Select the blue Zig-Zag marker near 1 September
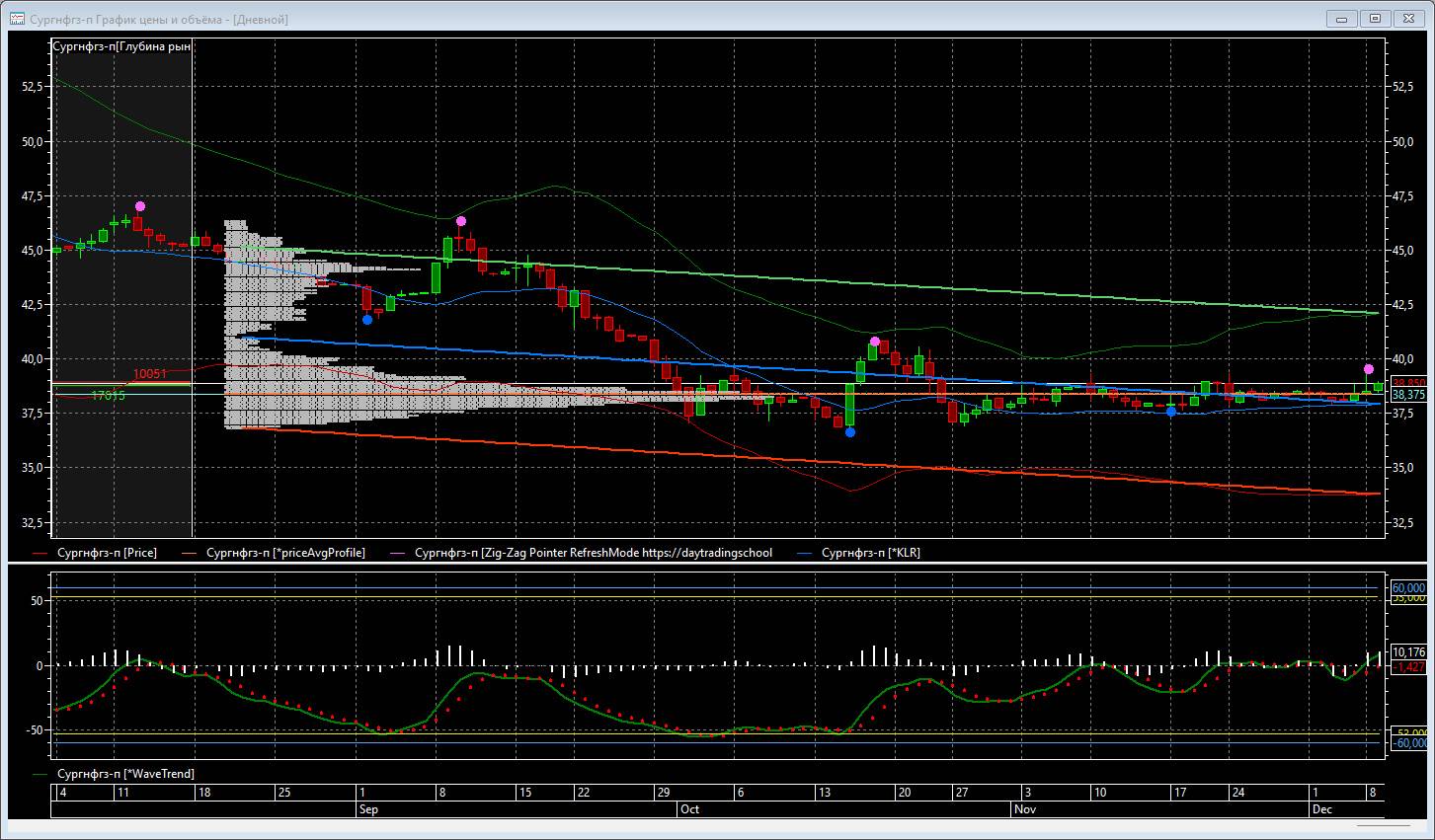 (367, 319)
